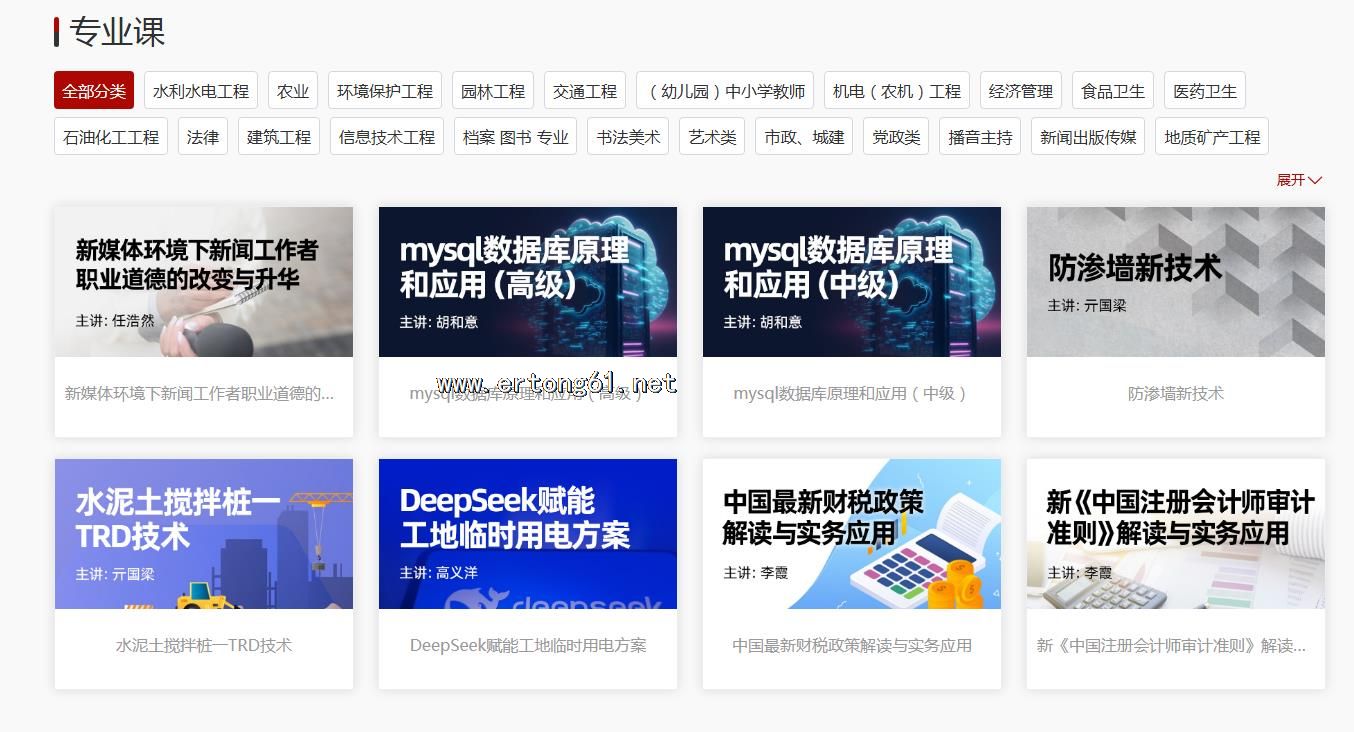Open the 水泥土搅拌桩—TRD技术 course thumbnail
Viewport: 1354px width, 732px height.
coord(204,534)
